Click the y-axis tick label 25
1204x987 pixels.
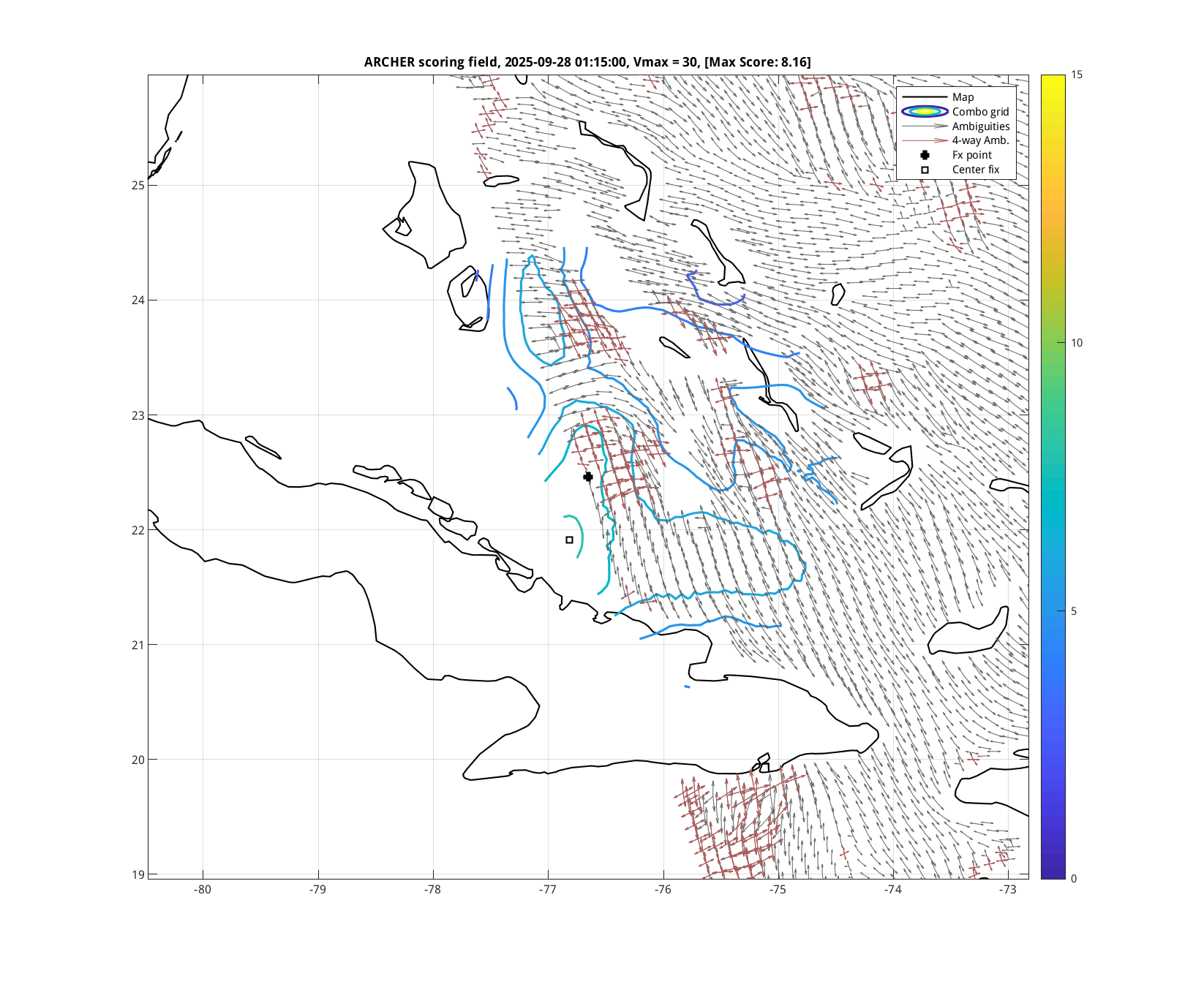pyautogui.click(x=138, y=185)
